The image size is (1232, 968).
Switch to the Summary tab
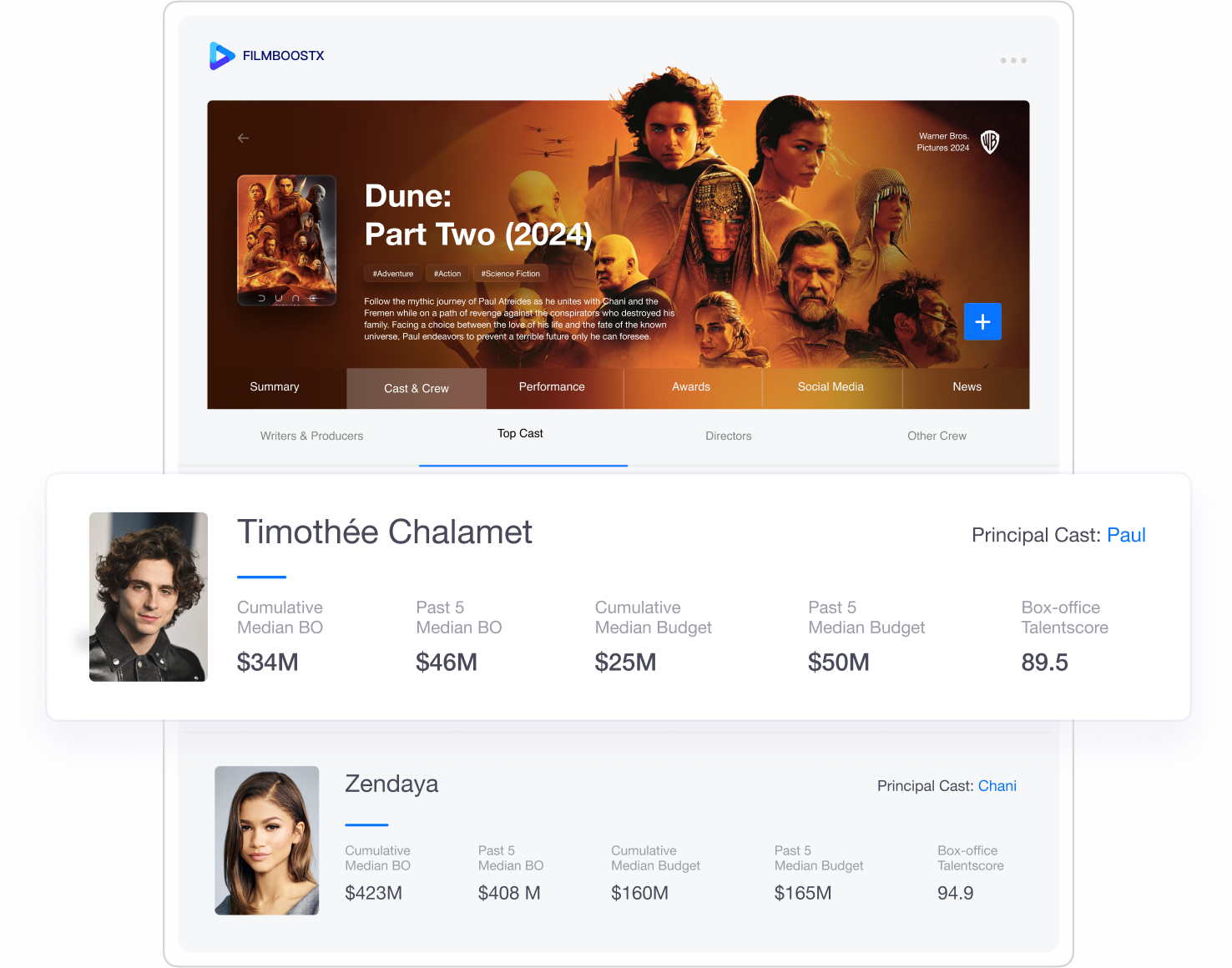pyautogui.click(x=275, y=387)
